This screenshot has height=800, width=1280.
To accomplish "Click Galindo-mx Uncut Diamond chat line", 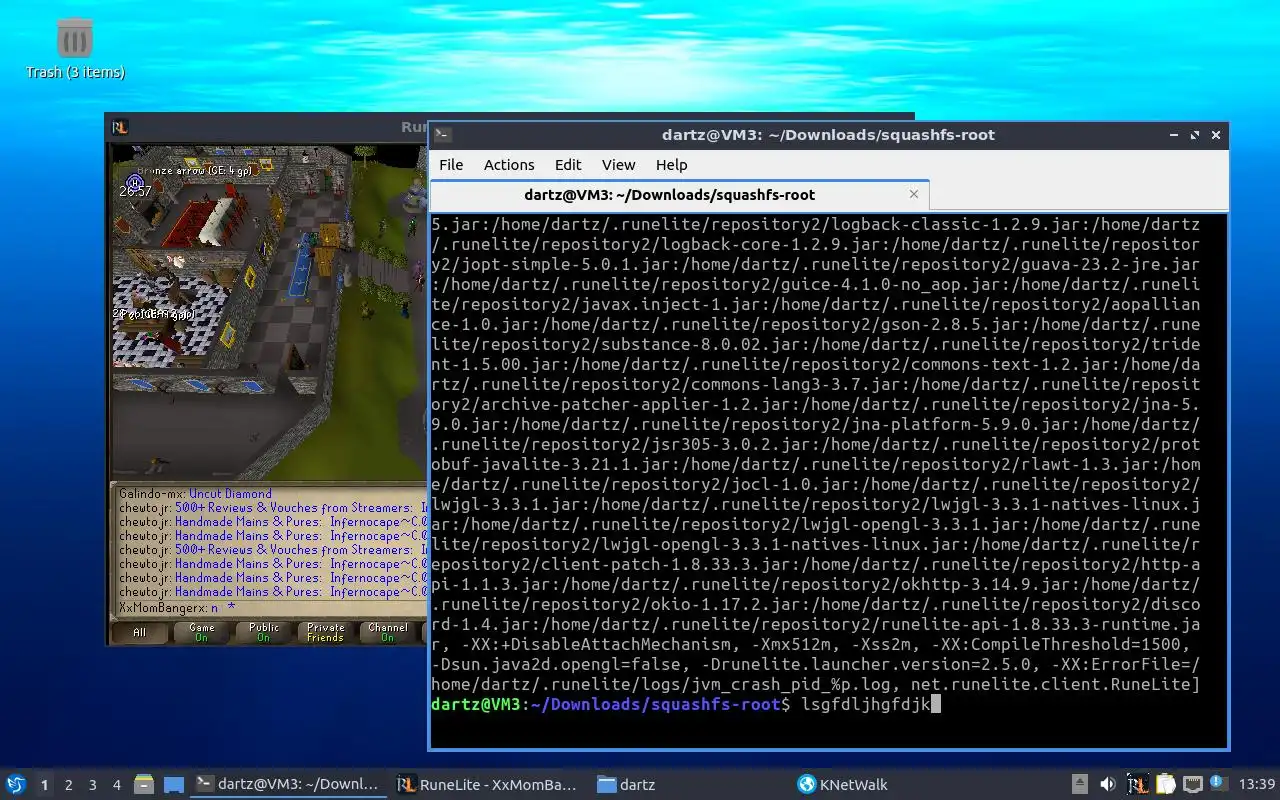I will [195, 493].
